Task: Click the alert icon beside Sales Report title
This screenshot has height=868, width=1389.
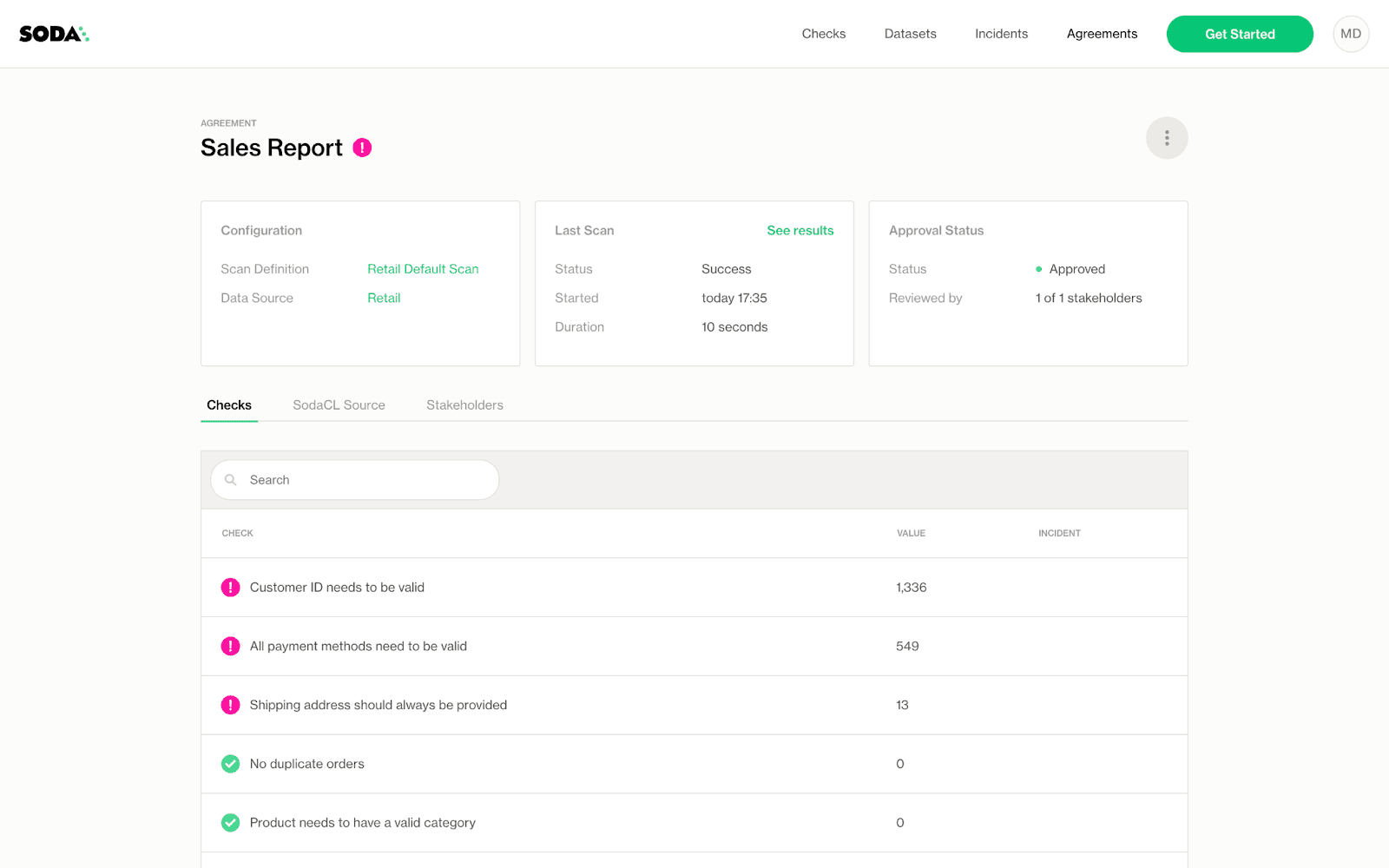Action: click(x=362, y=148)
